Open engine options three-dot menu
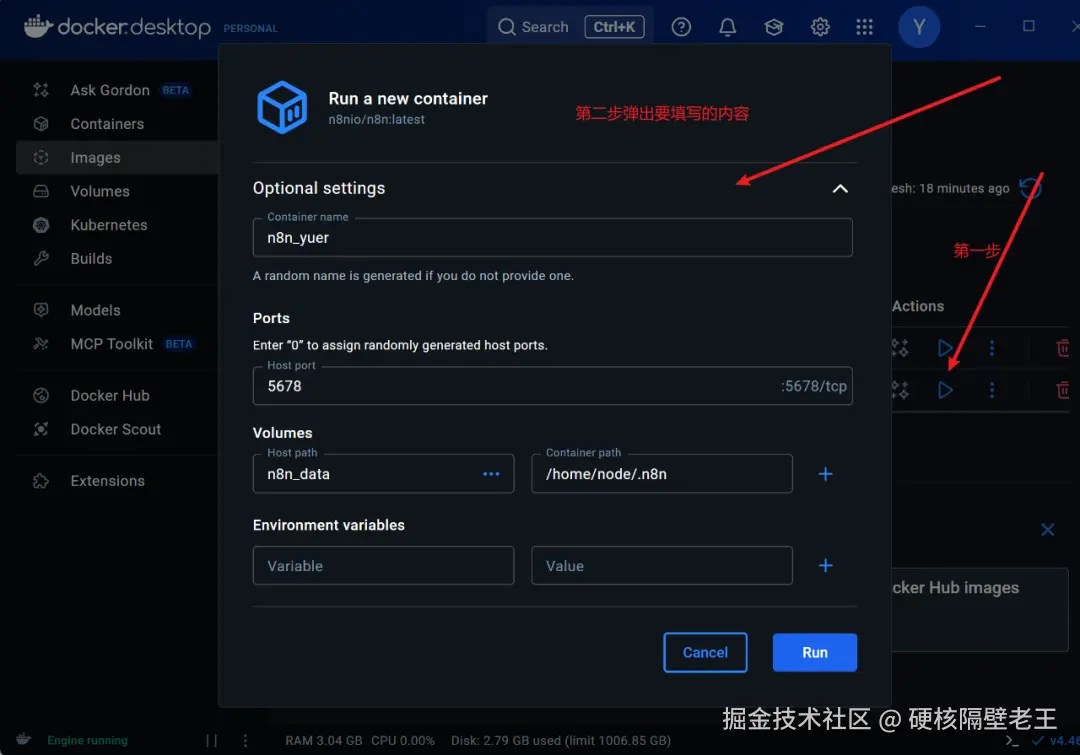This screenshot has height=755, width=1080. pos(245,741)
